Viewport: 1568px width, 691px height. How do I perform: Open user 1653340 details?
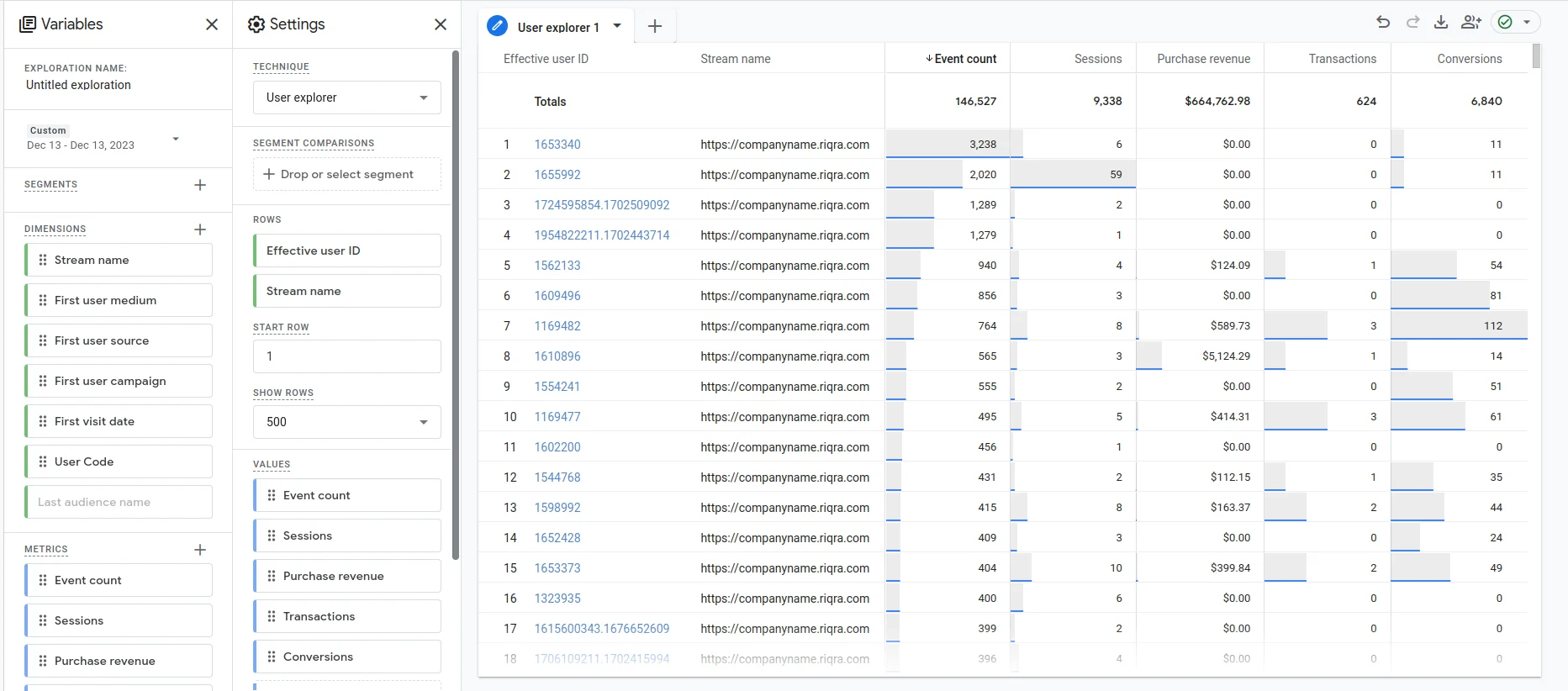point(557,145)
